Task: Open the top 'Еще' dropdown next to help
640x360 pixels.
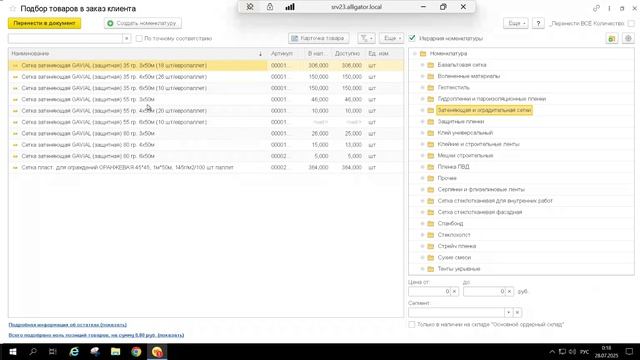Action: click(x=516, y=24)
